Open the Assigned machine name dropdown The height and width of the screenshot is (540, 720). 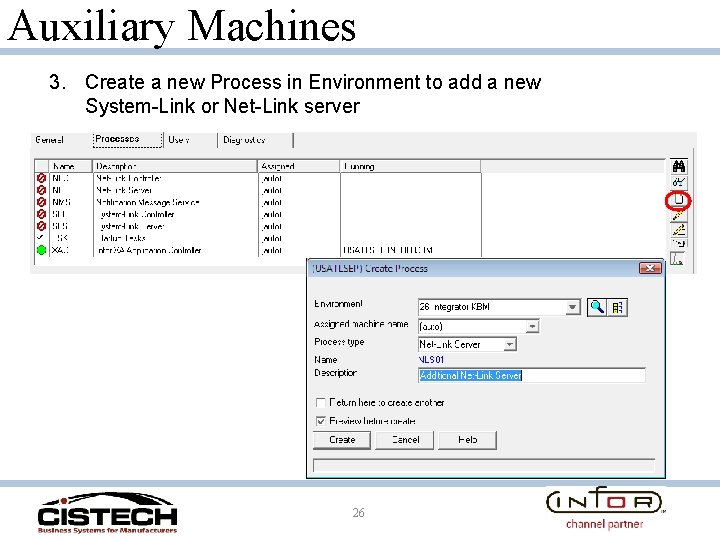point(532,326)
